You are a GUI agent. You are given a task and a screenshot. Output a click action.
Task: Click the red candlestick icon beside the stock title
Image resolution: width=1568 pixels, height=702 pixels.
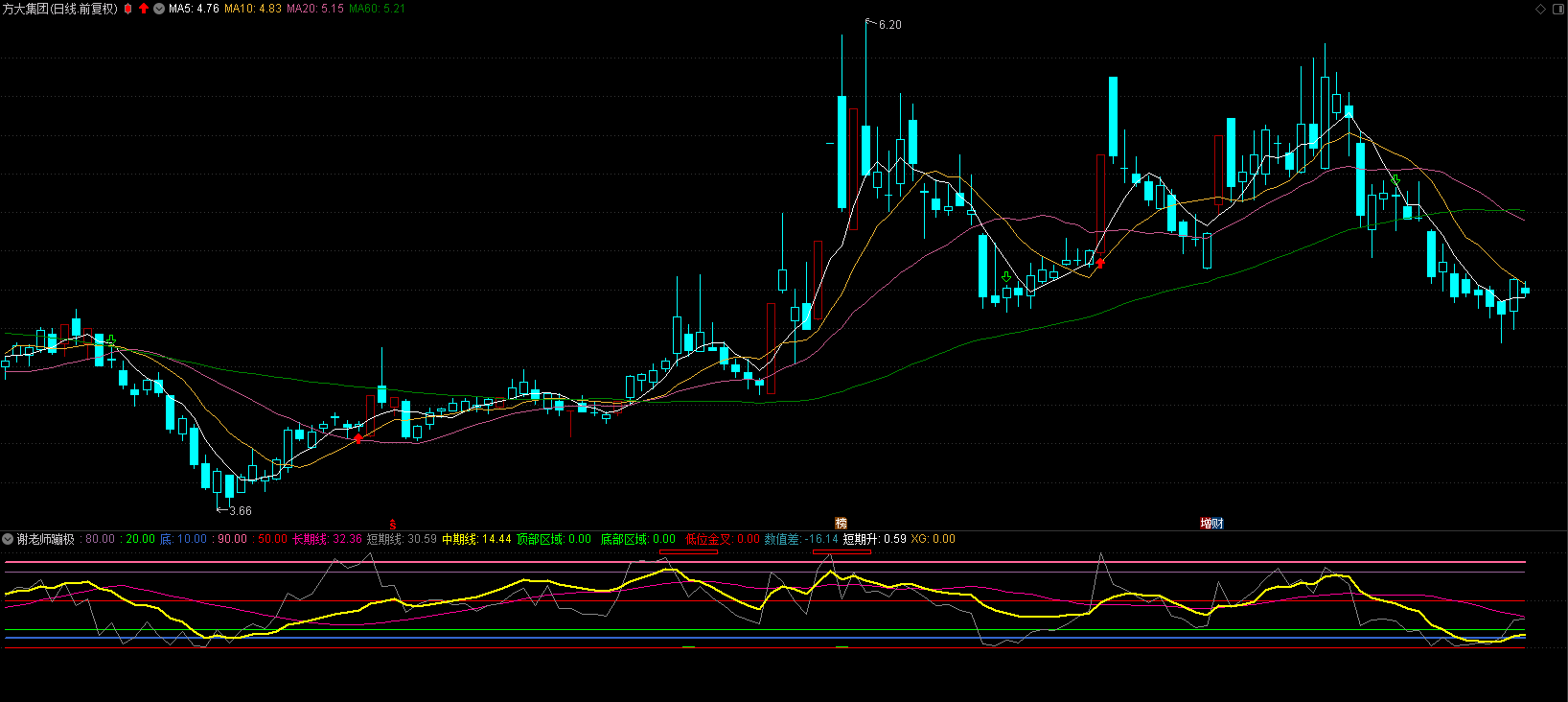click(x=127, y=9)
